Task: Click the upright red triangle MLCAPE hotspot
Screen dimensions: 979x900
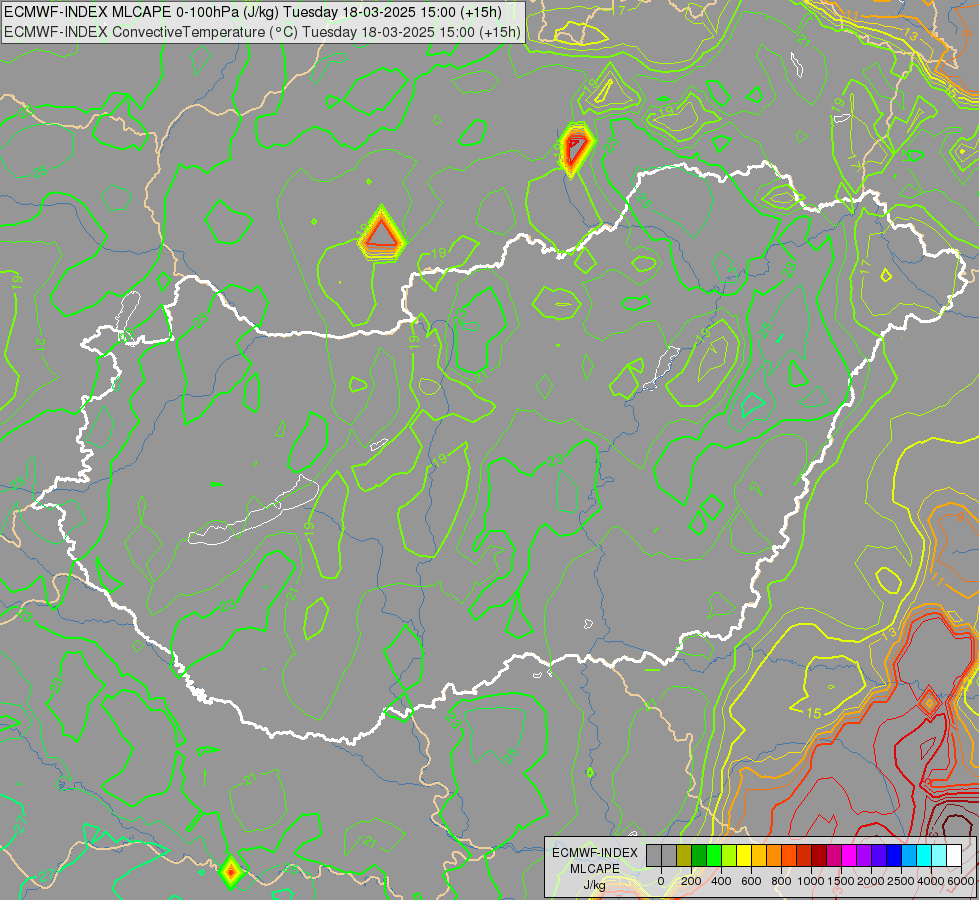Action: 381,234
